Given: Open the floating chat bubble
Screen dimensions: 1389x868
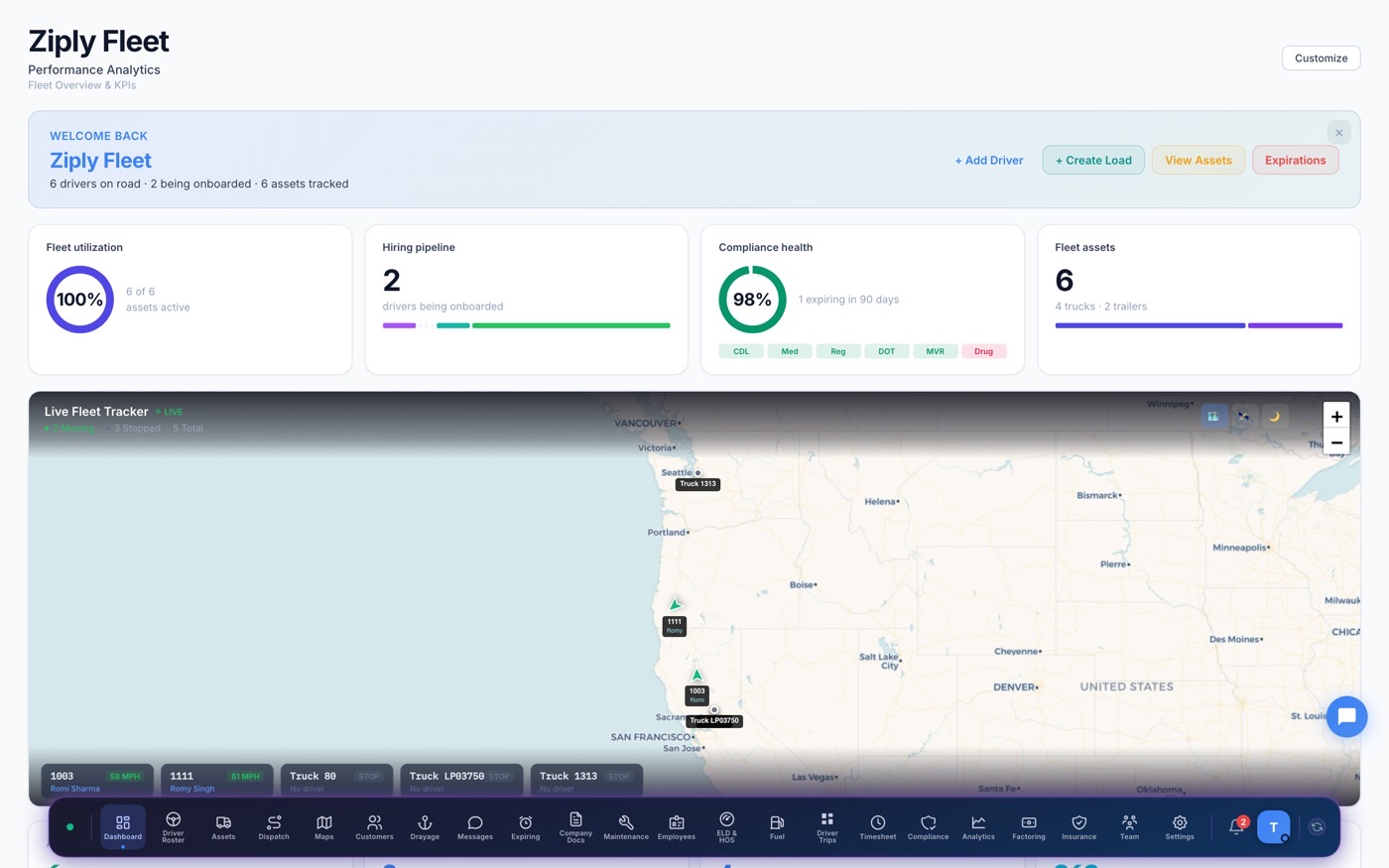Looking at the screenshot, I should [1347, 717].
